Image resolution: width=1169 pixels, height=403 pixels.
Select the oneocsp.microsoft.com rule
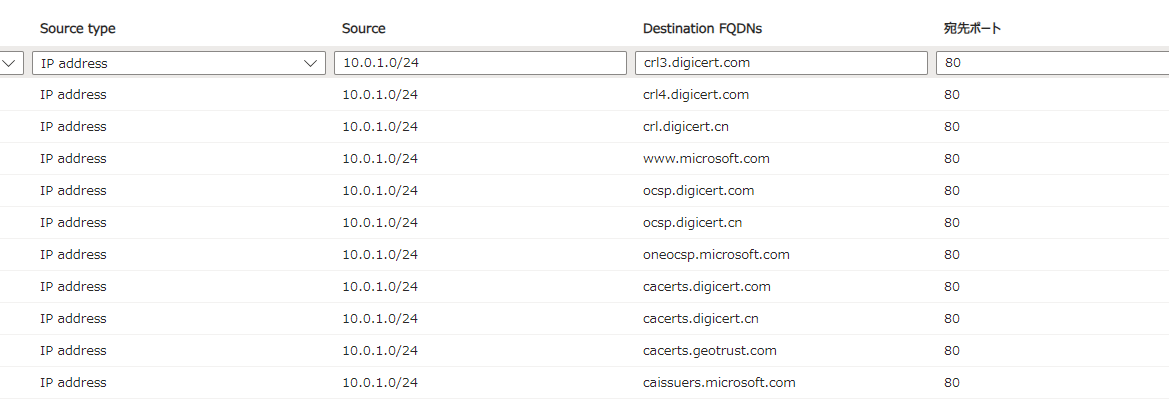[x=716, y=255]
